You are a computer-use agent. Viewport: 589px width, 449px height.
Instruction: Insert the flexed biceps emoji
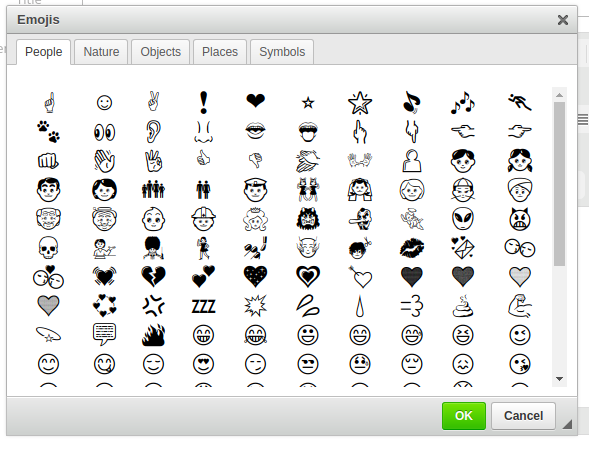pyautogui.click(x=520, y=306)
